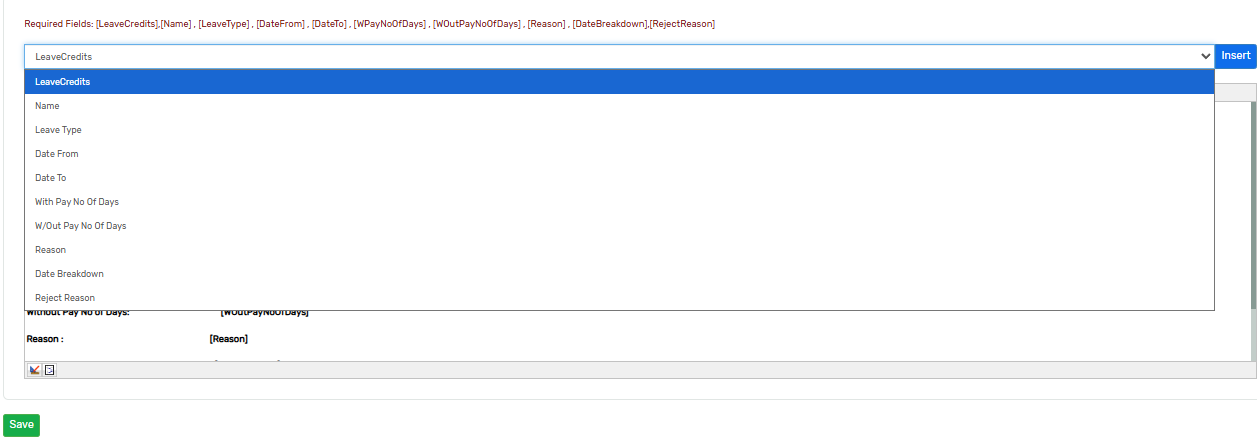Select the Reject Reason option

point(619,298)
